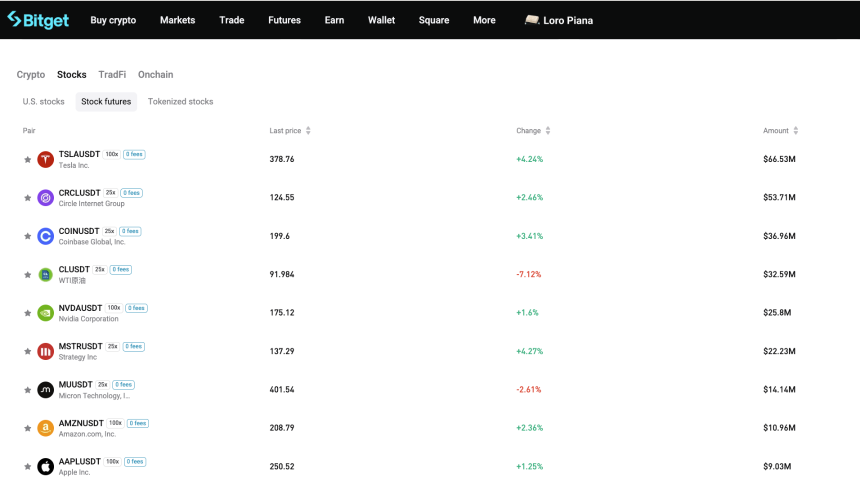
Task: Add AAPLUSDT to favorites via star
Action: pos(27,467)
